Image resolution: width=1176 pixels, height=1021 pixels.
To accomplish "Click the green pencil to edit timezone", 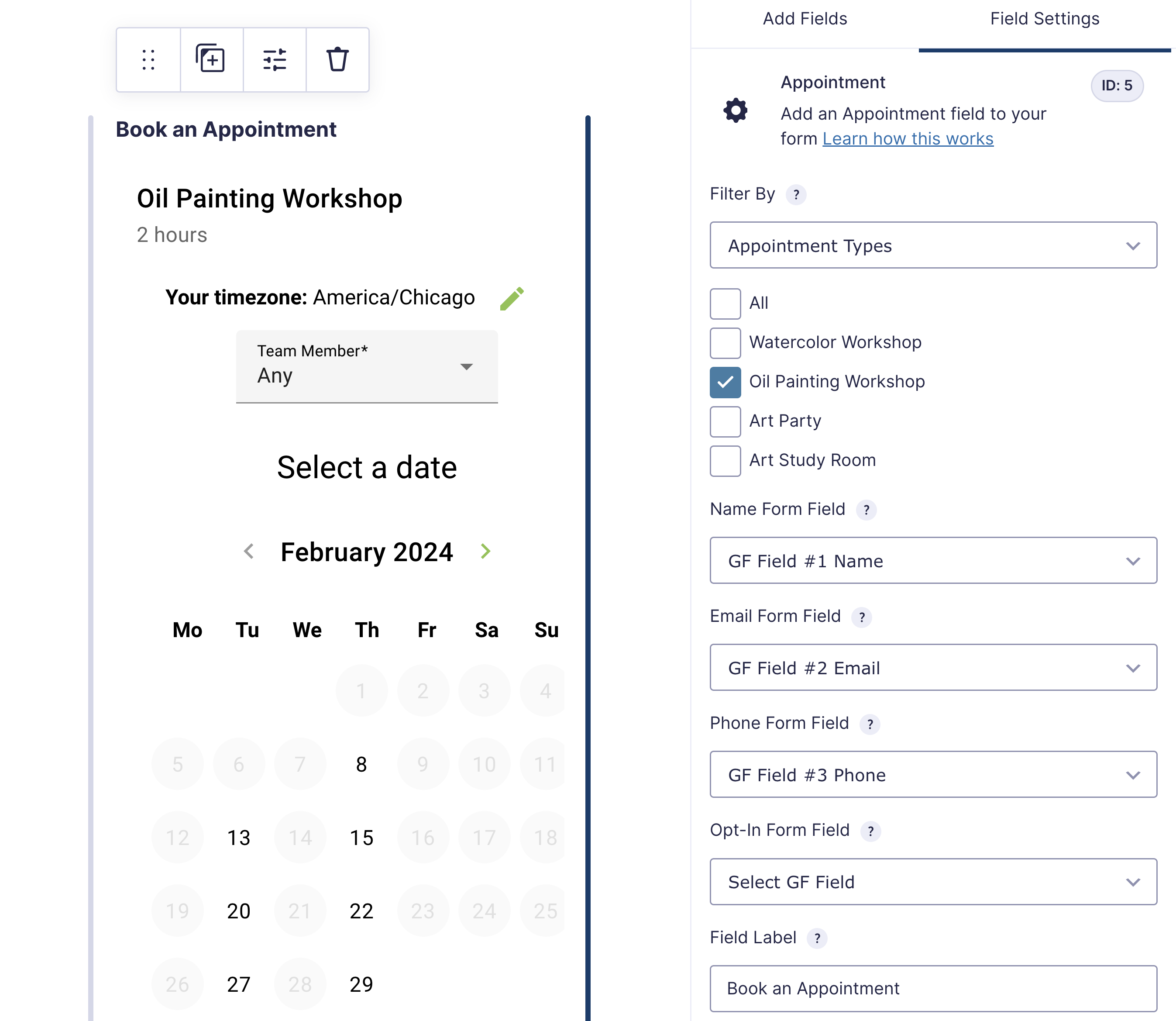I will point(512,299).
